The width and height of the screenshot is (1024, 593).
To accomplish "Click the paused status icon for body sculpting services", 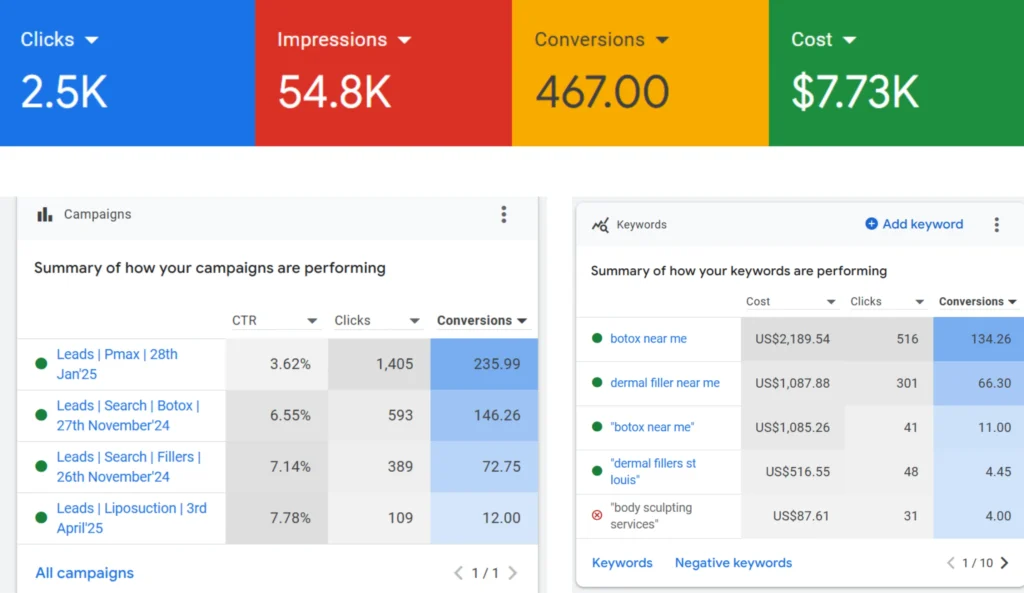I will coord(597,516).
